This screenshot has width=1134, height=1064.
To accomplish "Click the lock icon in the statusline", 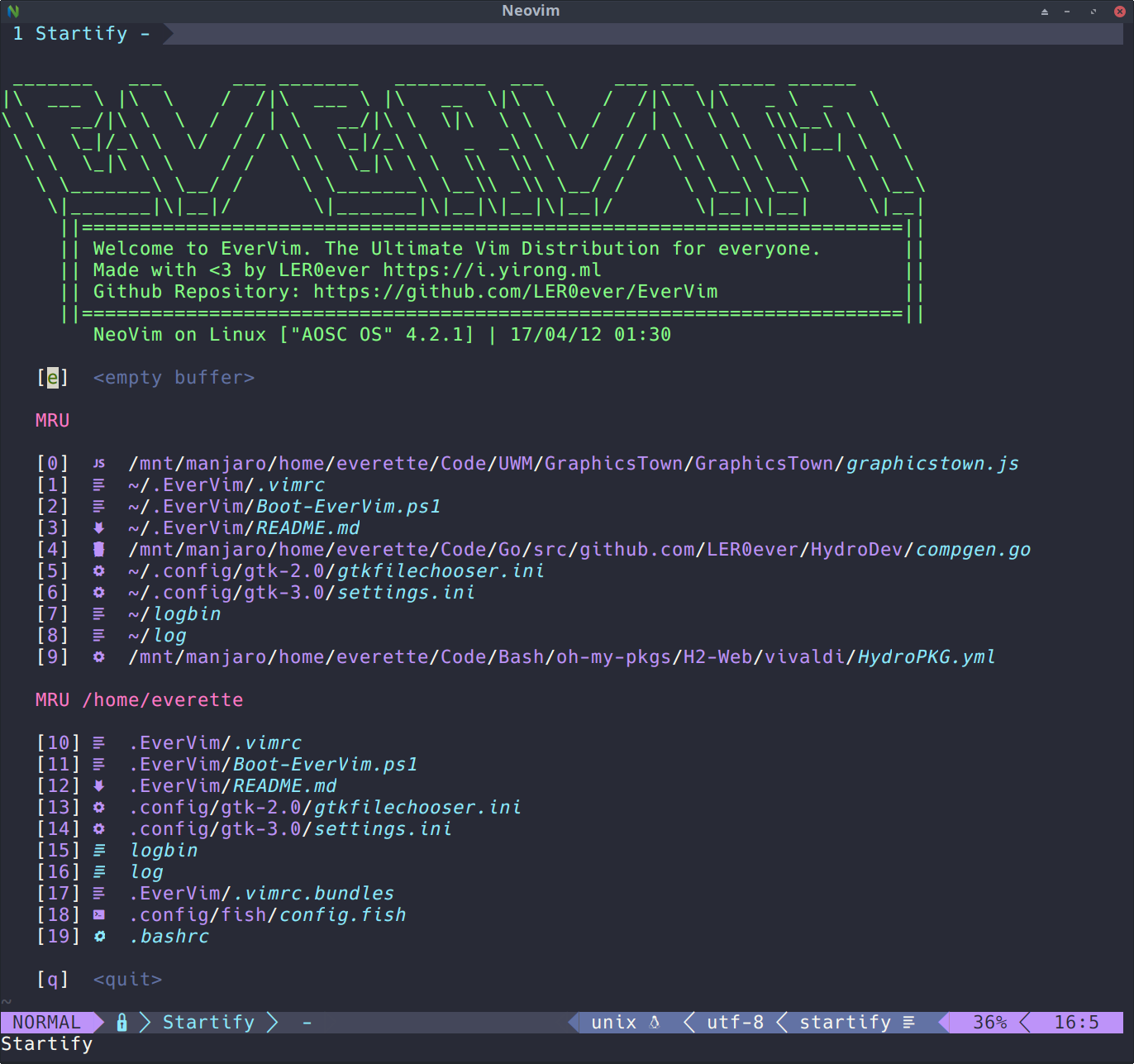I will point(122,1023).
